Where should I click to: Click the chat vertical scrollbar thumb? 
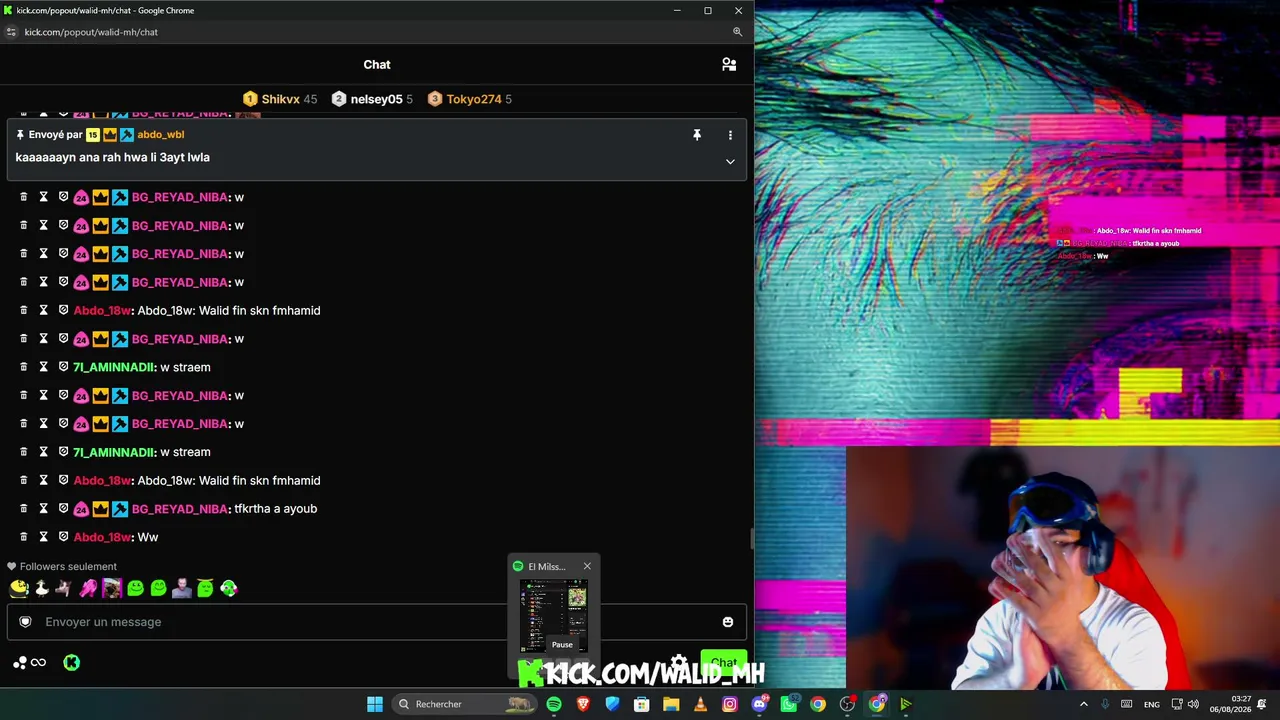751,539
